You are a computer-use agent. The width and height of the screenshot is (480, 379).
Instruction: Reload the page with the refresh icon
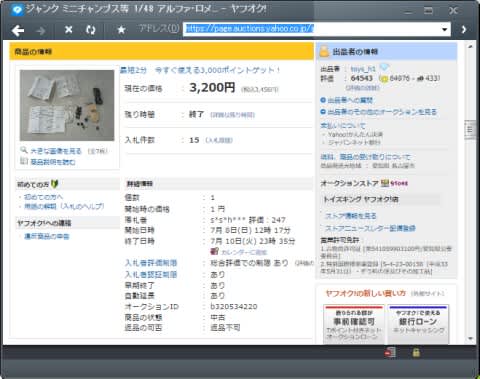pyautogui.click(x=90, y=30)
